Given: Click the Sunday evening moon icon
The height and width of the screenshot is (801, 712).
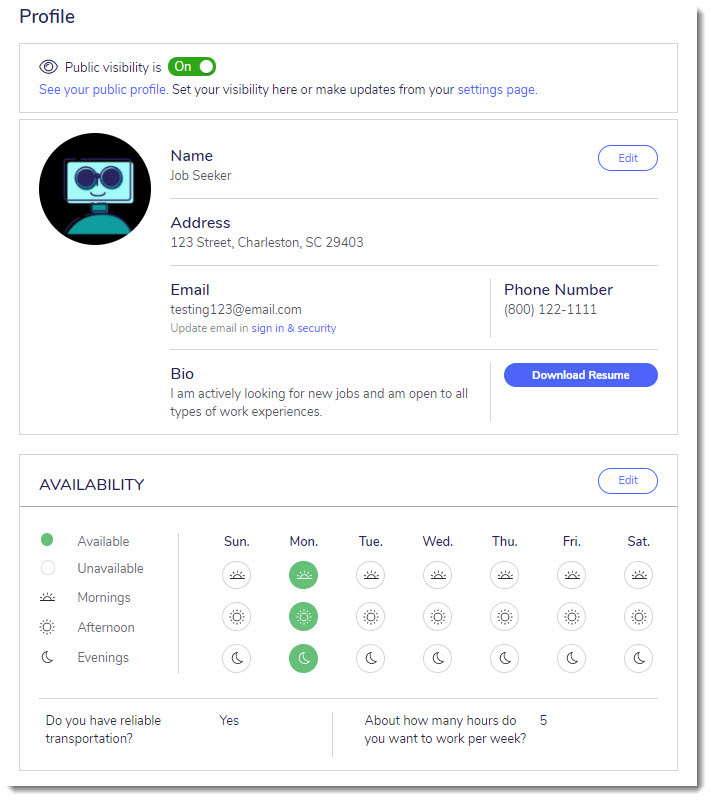Looking at the screenshot, I should 237,659.
